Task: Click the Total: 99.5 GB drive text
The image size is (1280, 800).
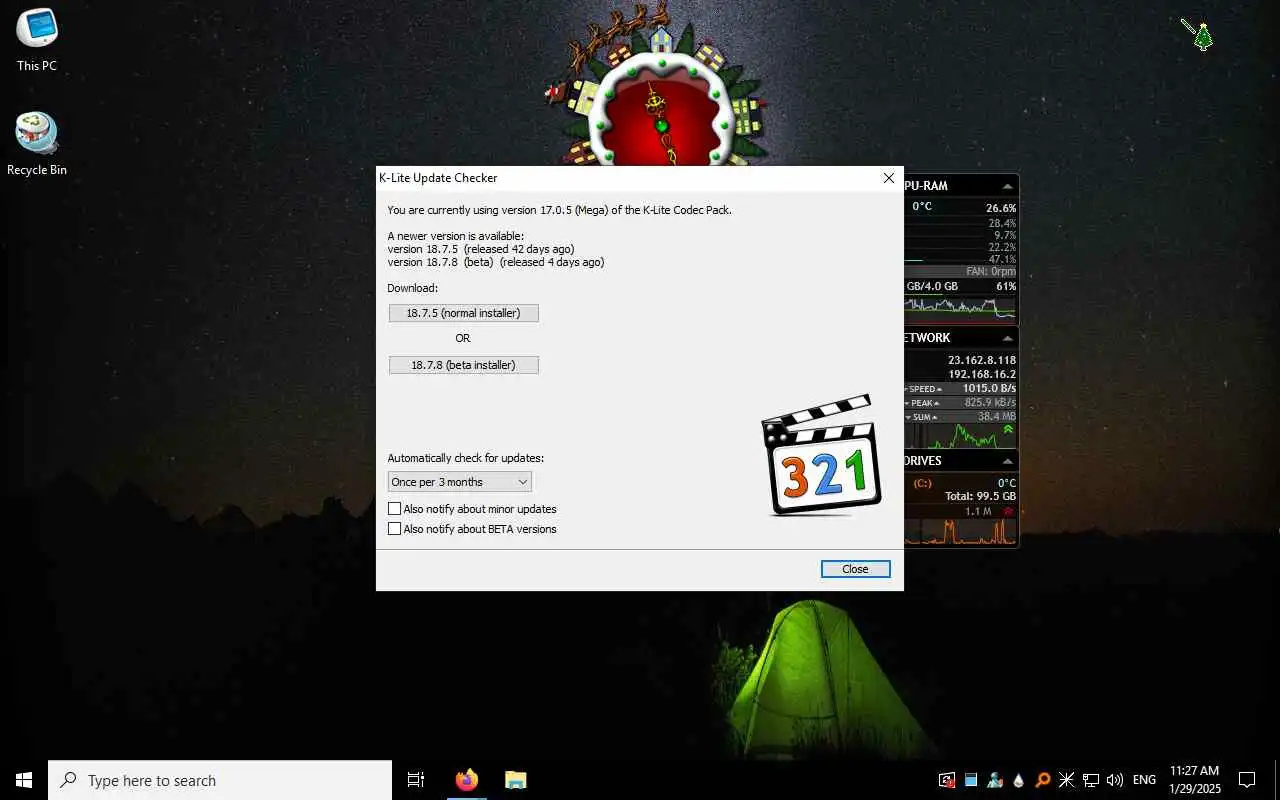Action: point(980,496)
